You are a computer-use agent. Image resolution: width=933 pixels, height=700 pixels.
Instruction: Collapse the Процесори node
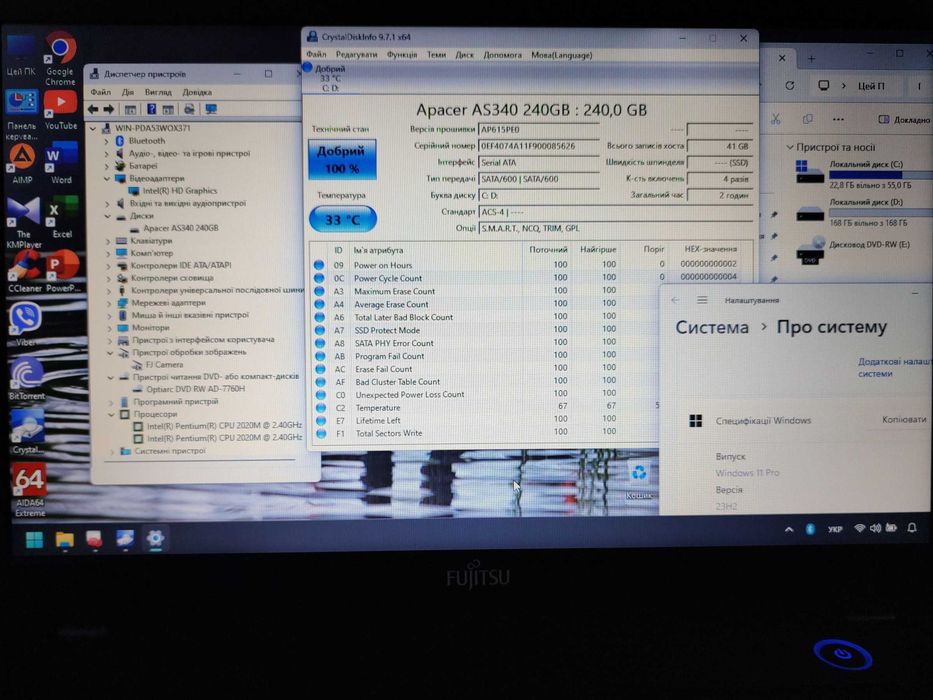pyautogui.click(x=111, y=414)
